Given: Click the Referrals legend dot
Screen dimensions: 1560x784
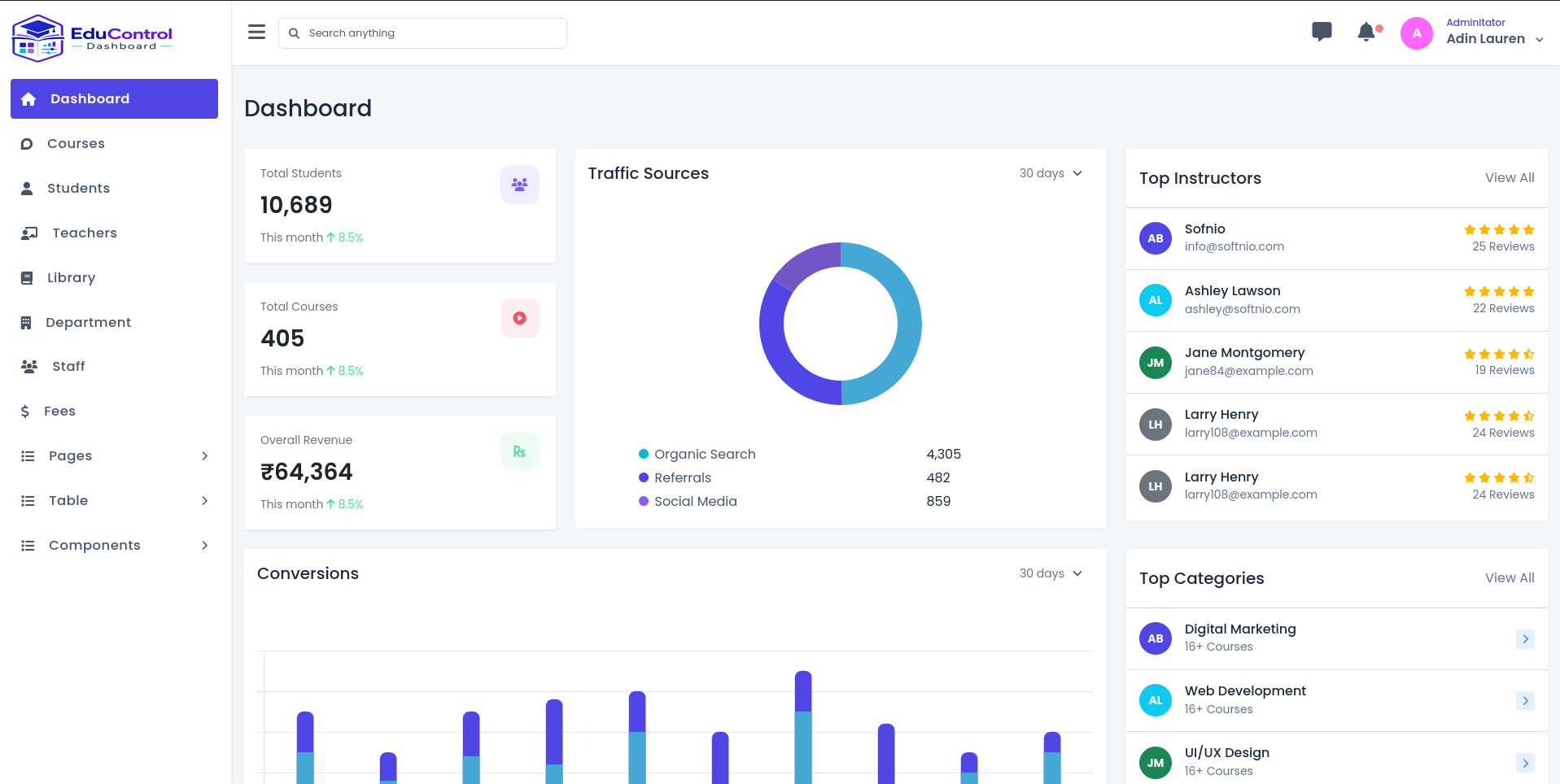Looking at the screenshot, I should [644, 477].
